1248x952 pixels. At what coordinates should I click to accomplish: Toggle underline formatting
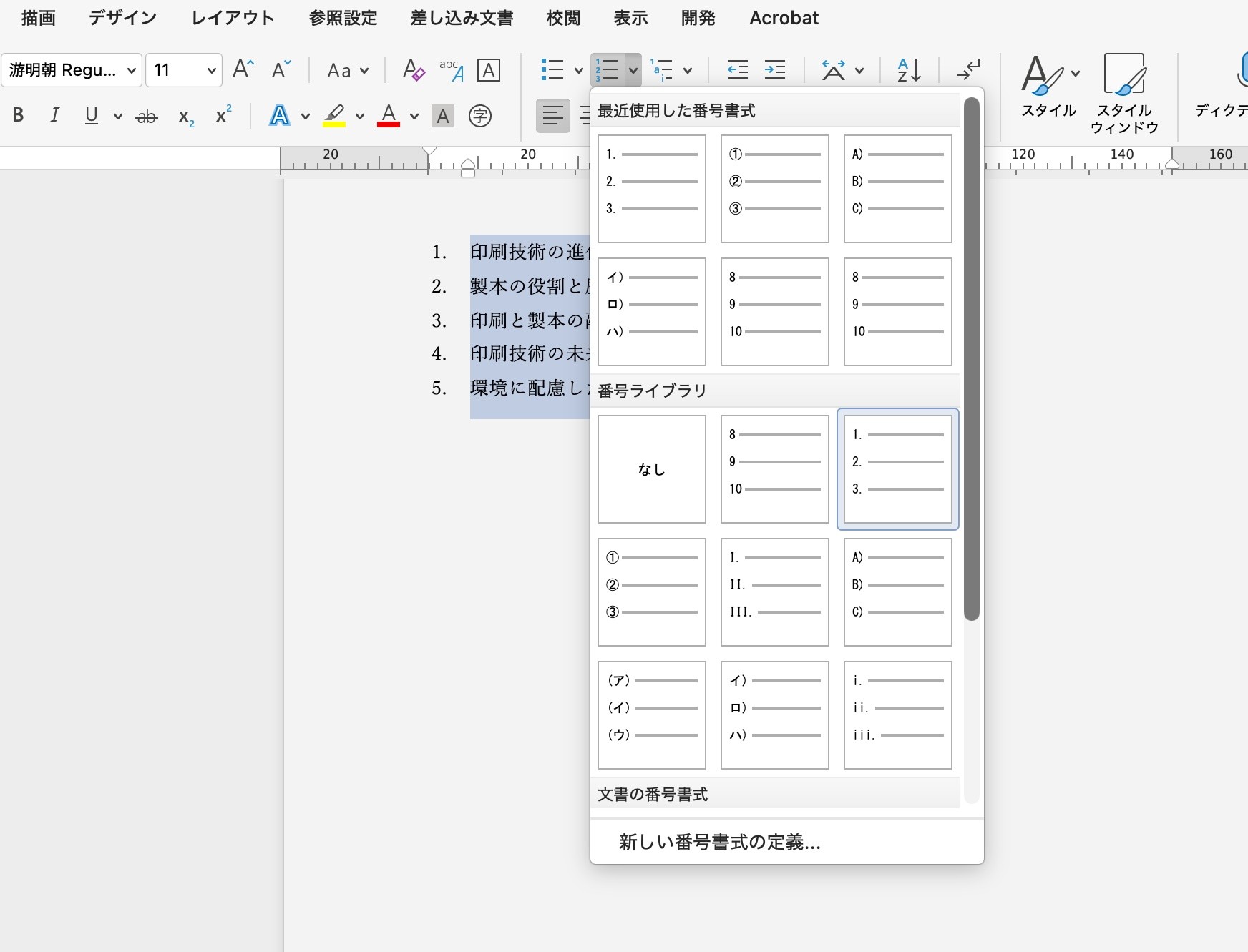[x=91, y=115]
